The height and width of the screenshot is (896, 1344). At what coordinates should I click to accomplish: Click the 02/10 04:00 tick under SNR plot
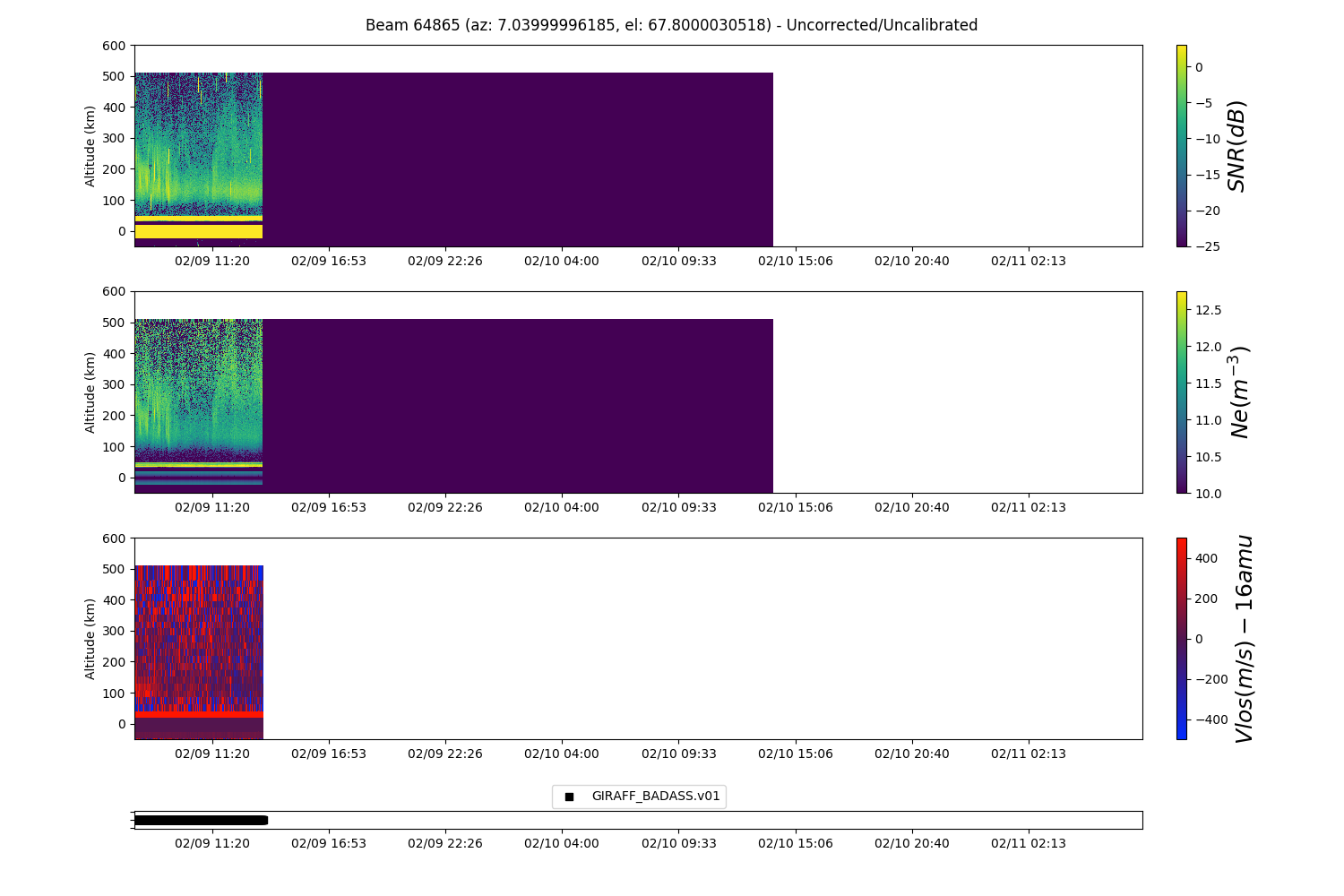(x=561, y=261)
